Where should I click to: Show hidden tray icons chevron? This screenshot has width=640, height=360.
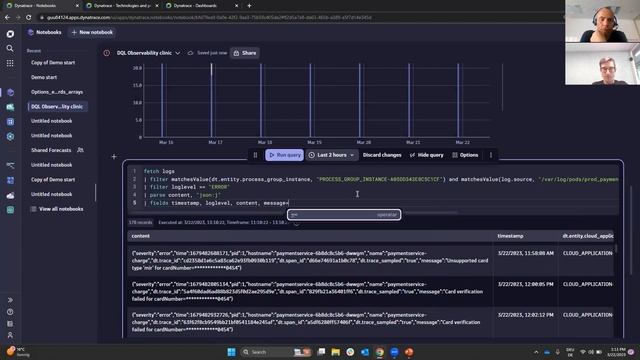536,352
